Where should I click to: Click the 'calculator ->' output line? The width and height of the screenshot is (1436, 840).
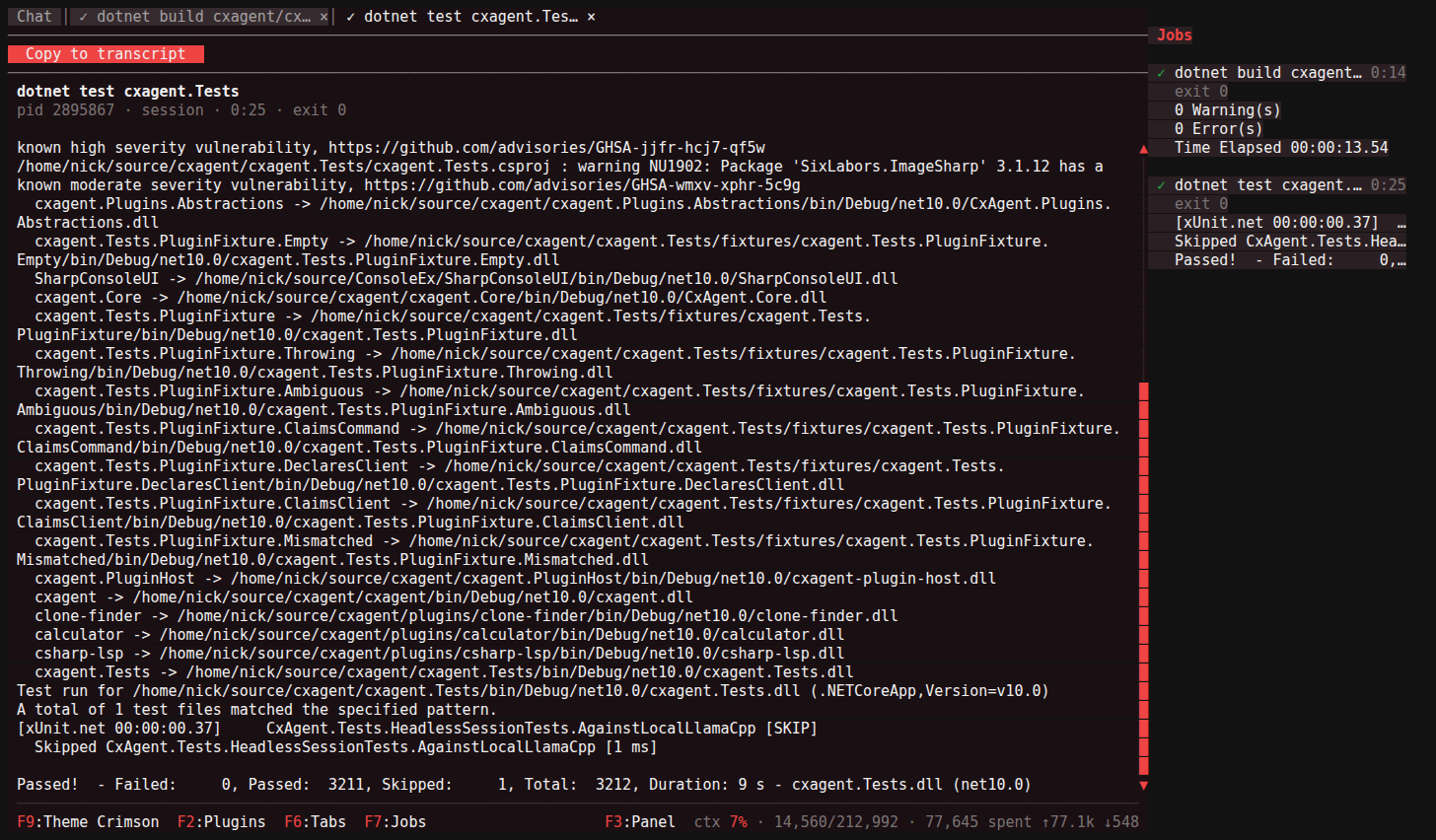(440, 635)
